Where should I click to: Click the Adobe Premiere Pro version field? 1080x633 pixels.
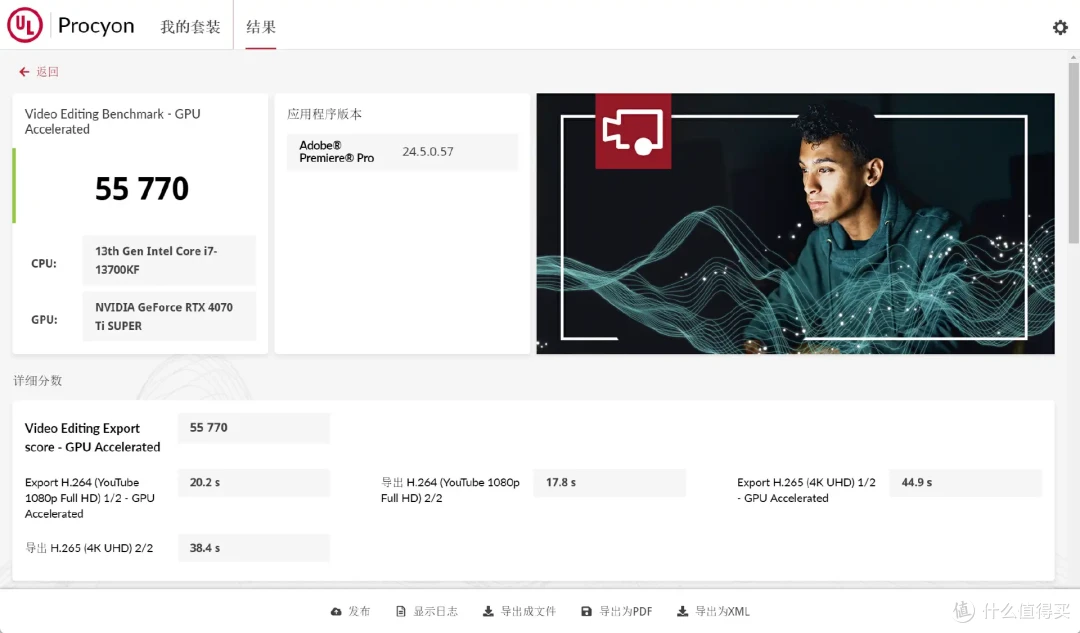(402, 151)
